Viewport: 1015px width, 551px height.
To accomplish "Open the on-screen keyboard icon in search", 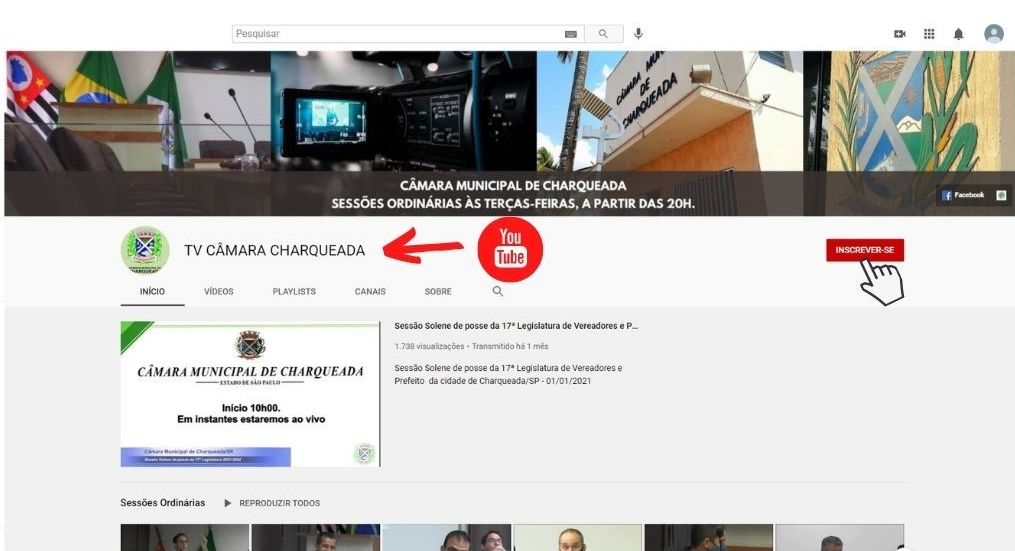I will pos(570,34).
